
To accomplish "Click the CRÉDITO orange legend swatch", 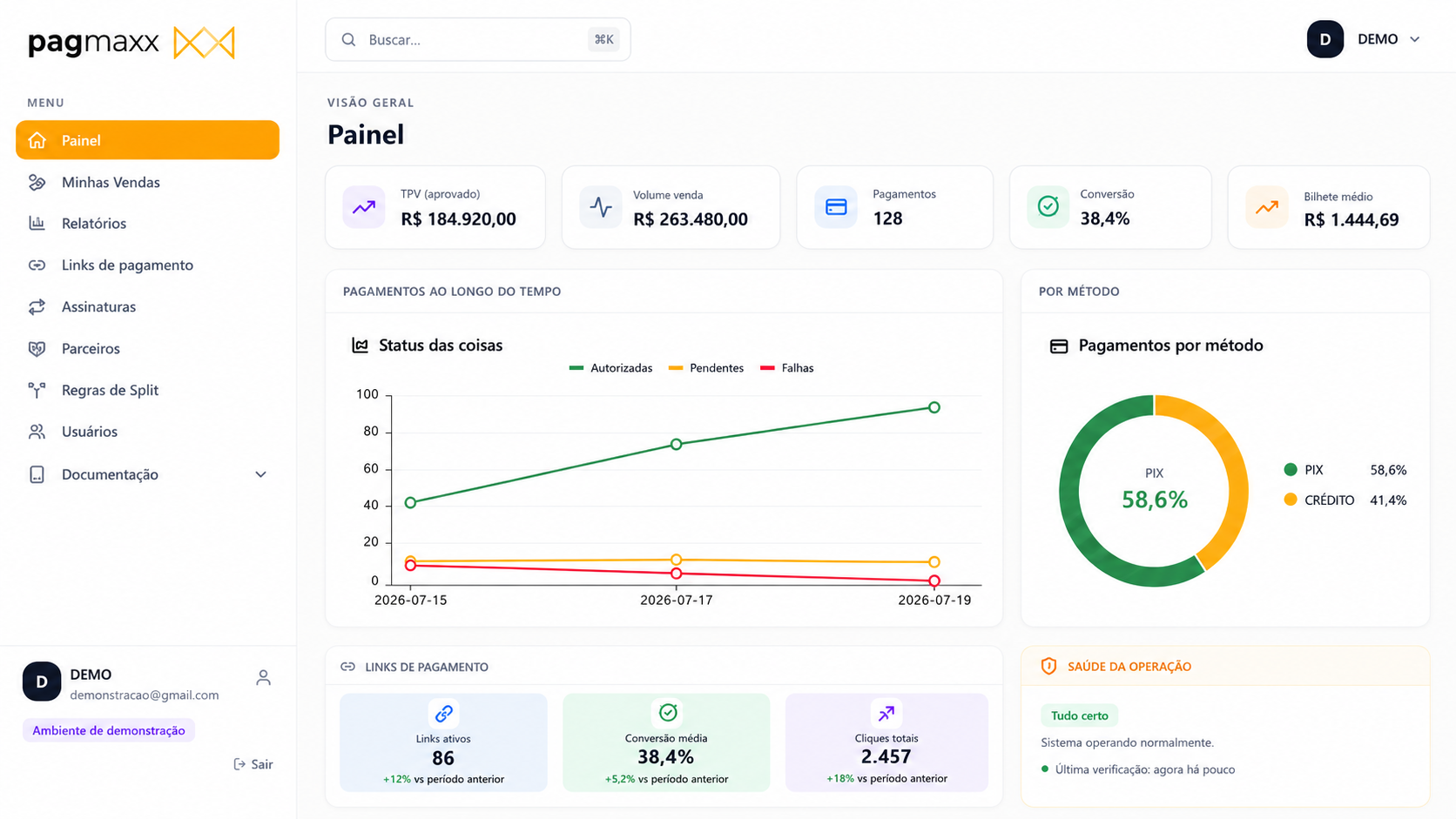I will (x=1291, y=500).
